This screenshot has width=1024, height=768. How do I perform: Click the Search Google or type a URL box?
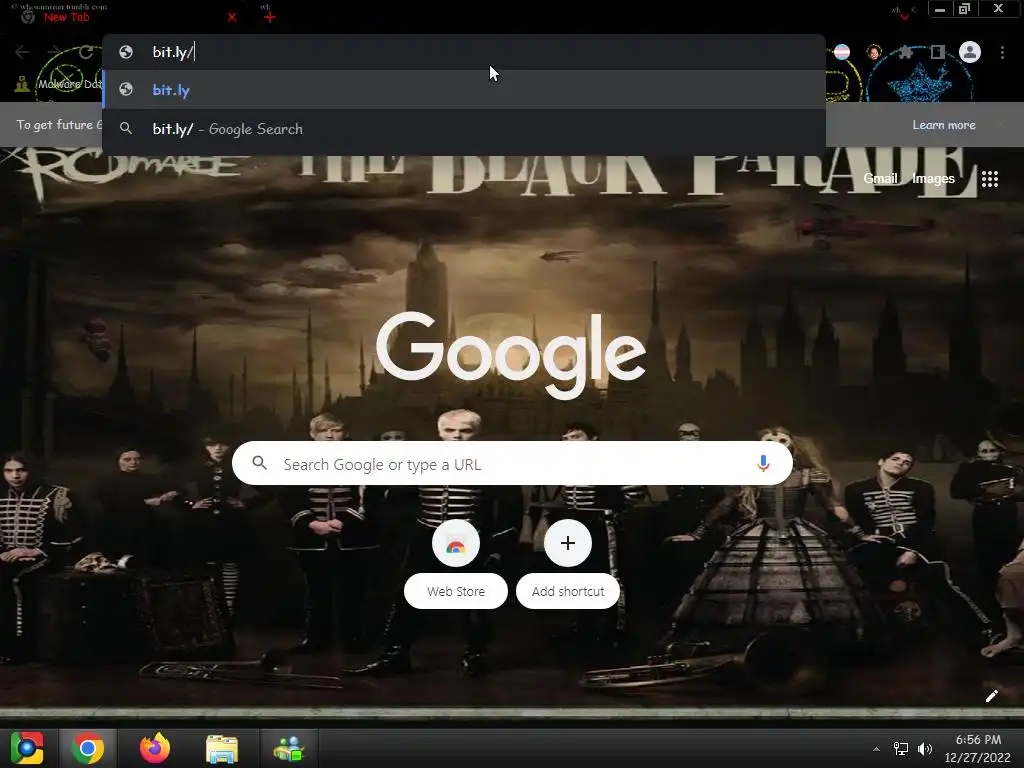click(513, 463)
